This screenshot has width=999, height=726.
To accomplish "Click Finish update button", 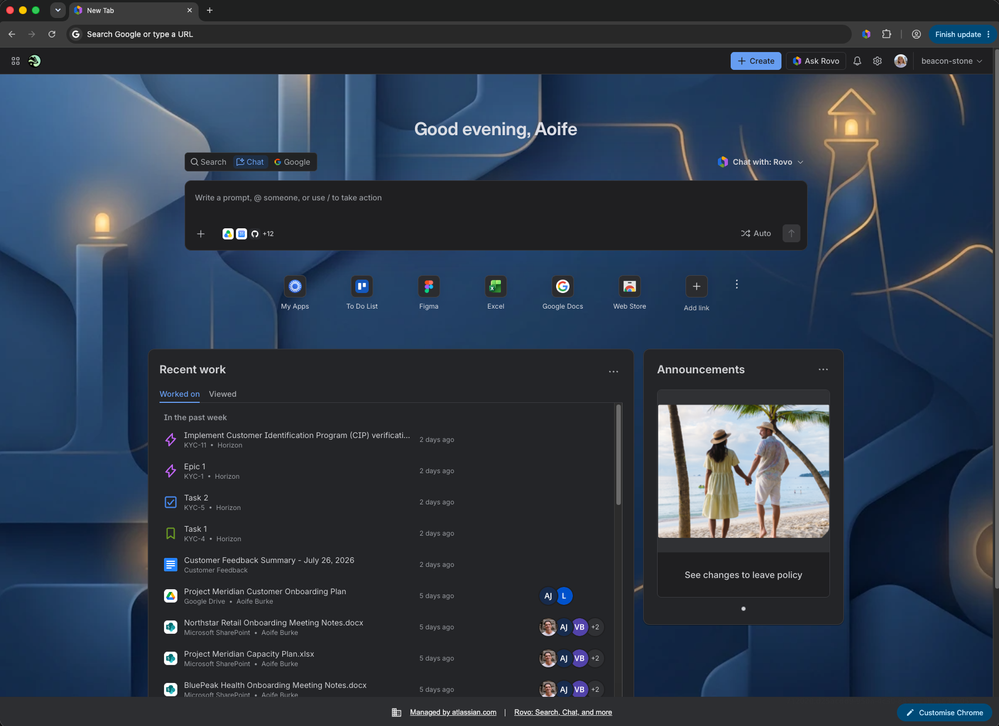I will tap(962, 34).
